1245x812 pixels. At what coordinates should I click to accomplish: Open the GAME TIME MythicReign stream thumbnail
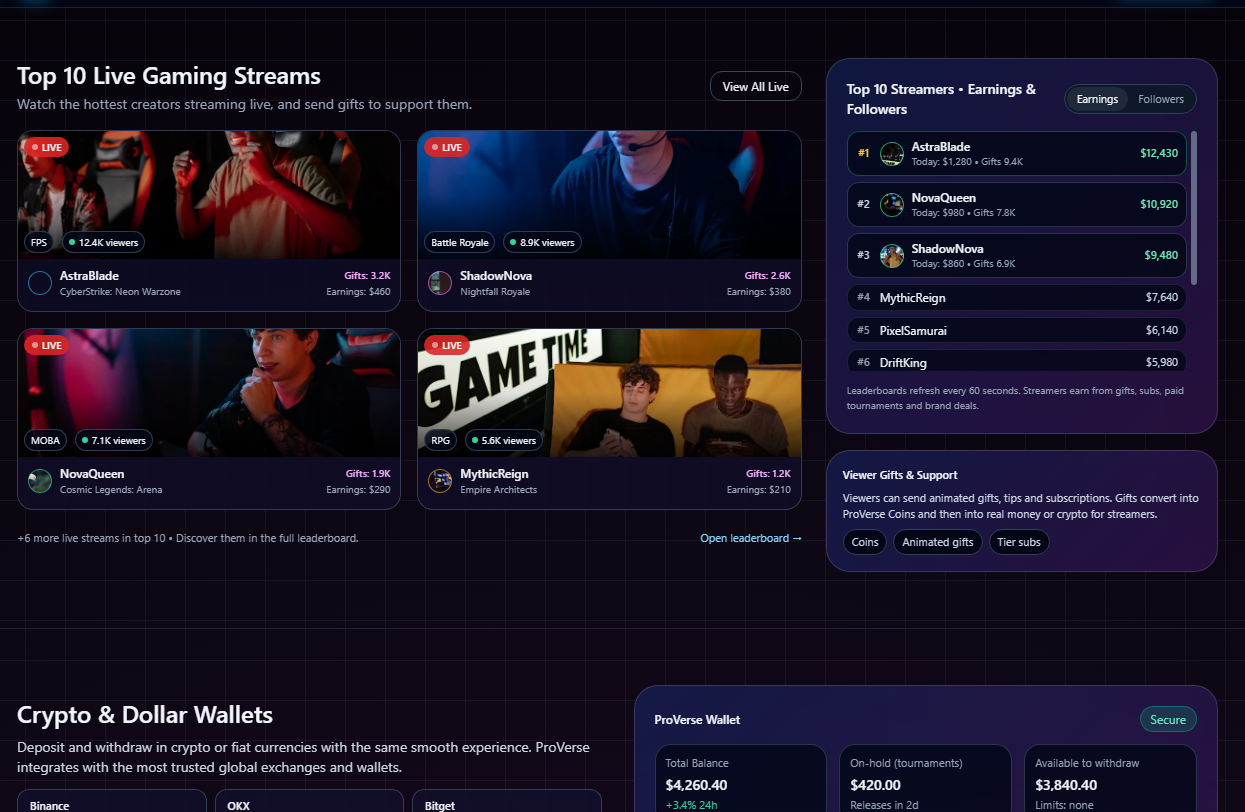[x=609, y=392]
